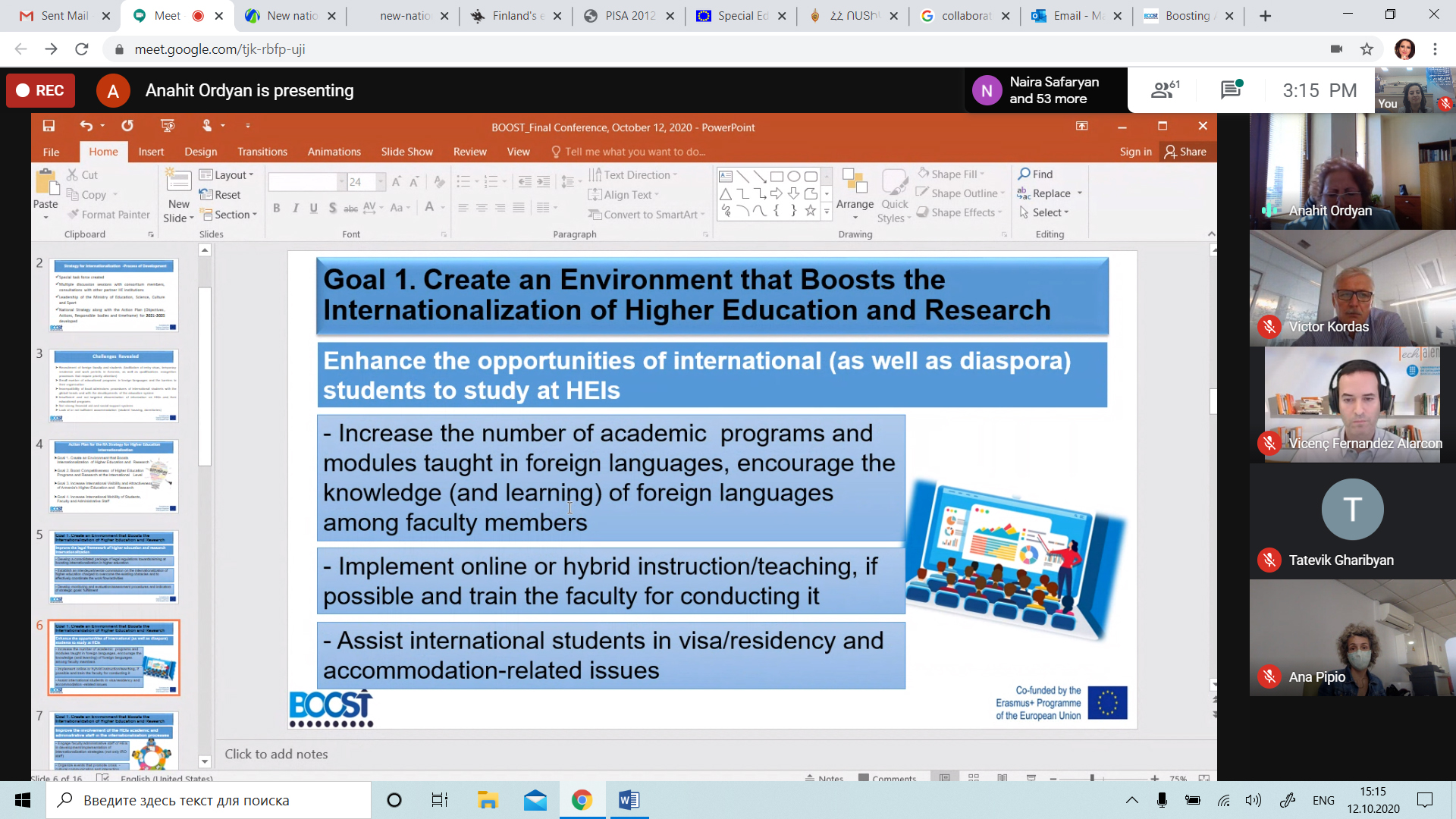The image size is (1456, 819).
Task: Open the Transitions ribbon tab
Action: click(x=262, y=152)
